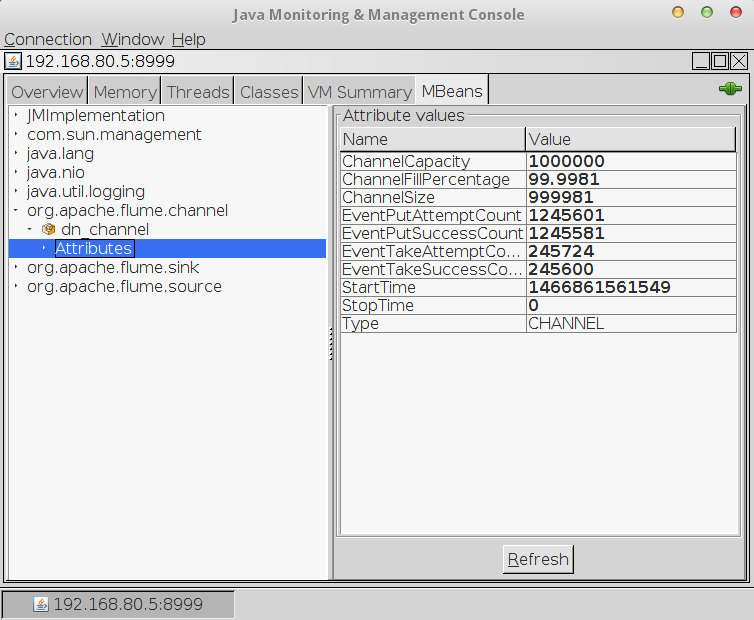Select the EventTakeAttemptCo... attribute name
This screenshot has width=754, height=620.
[x=433, y=251]
